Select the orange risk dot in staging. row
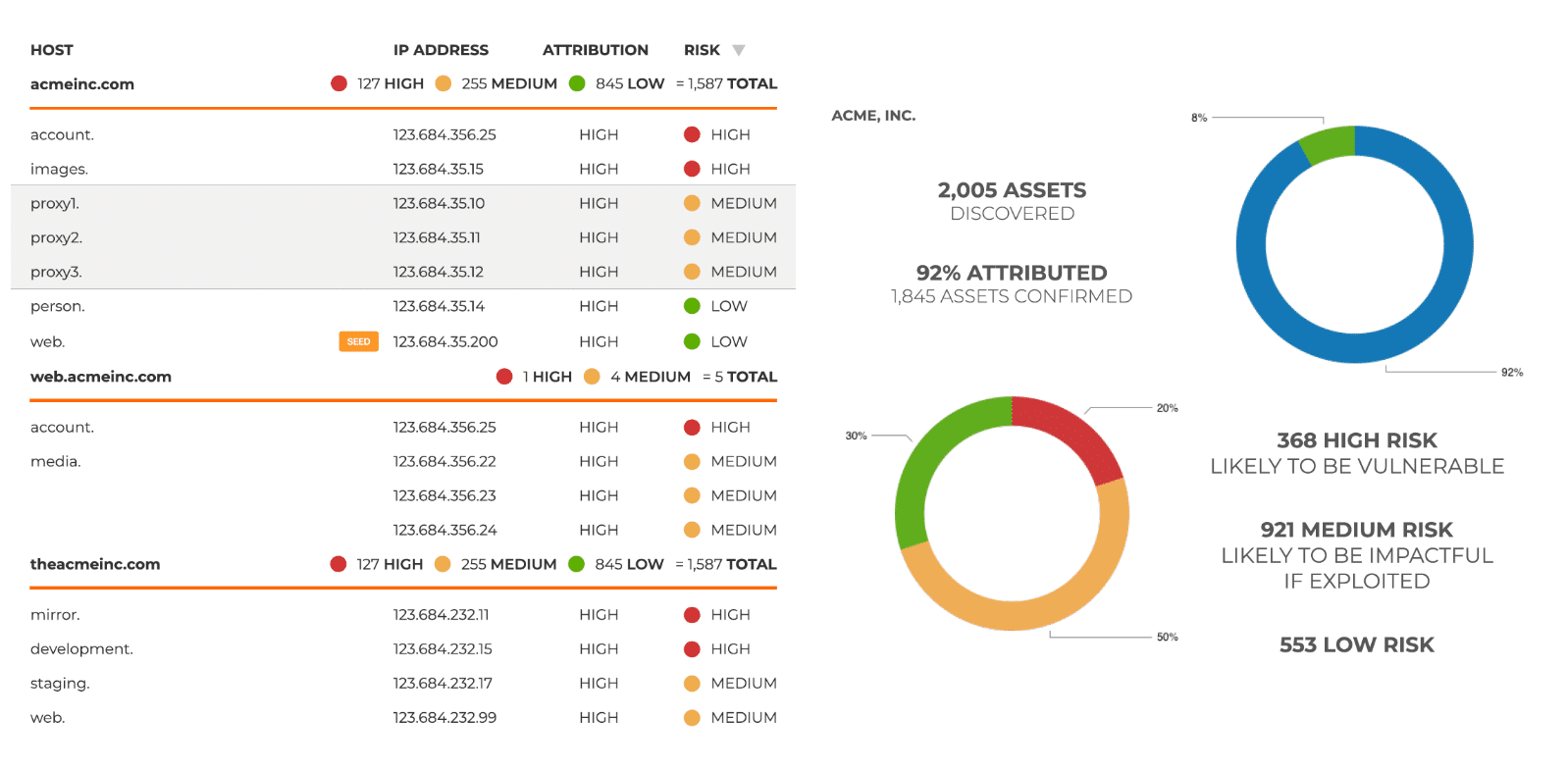Image resolution: width=1568 pixels, height=771 pixels. point(692,684)
